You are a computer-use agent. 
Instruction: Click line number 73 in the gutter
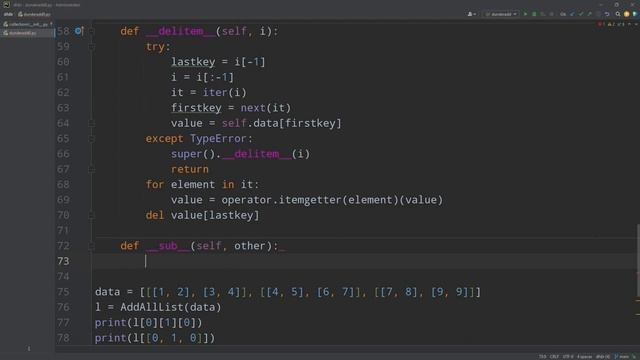point(63,261)
